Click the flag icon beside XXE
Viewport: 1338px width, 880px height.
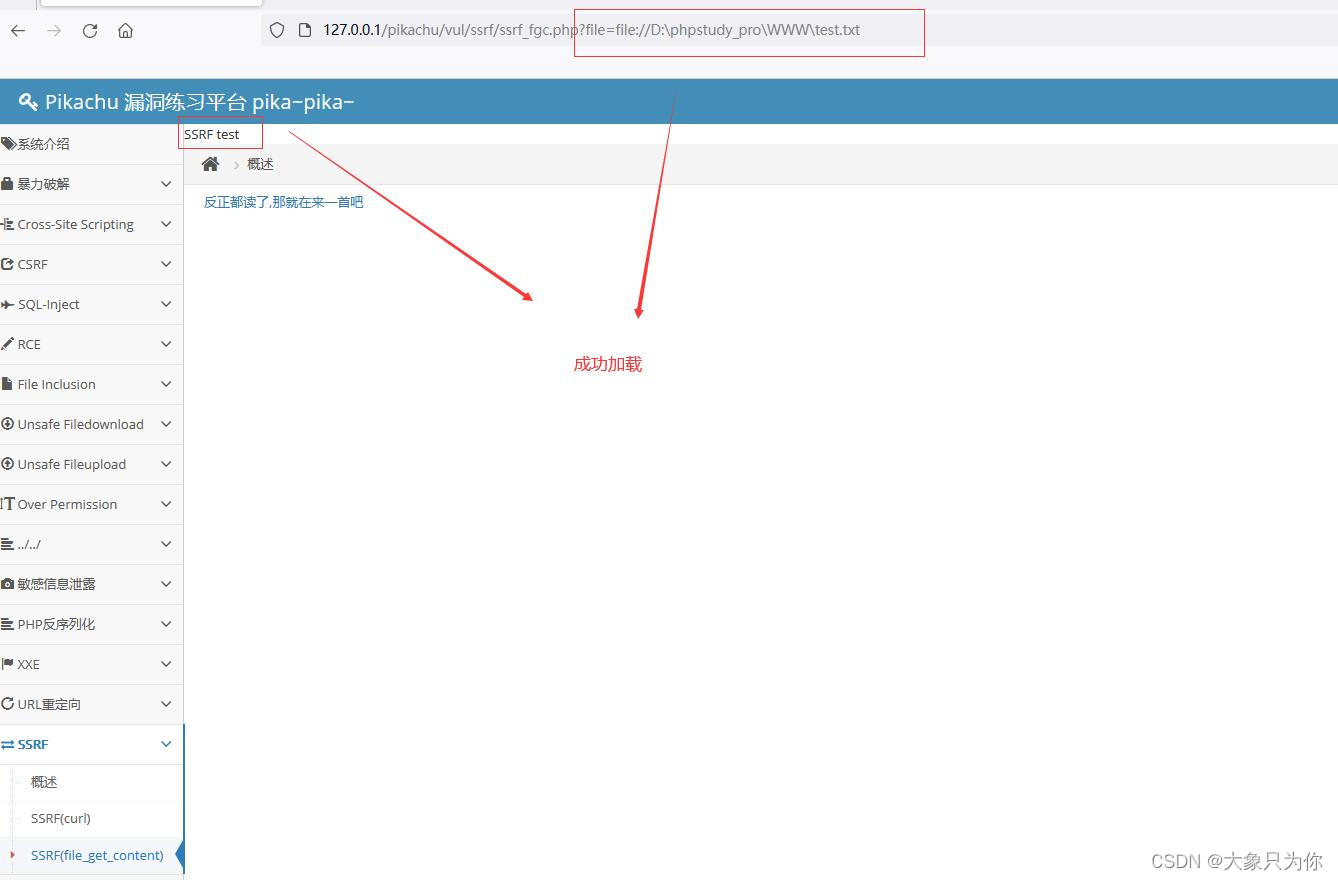click(8, 664)
